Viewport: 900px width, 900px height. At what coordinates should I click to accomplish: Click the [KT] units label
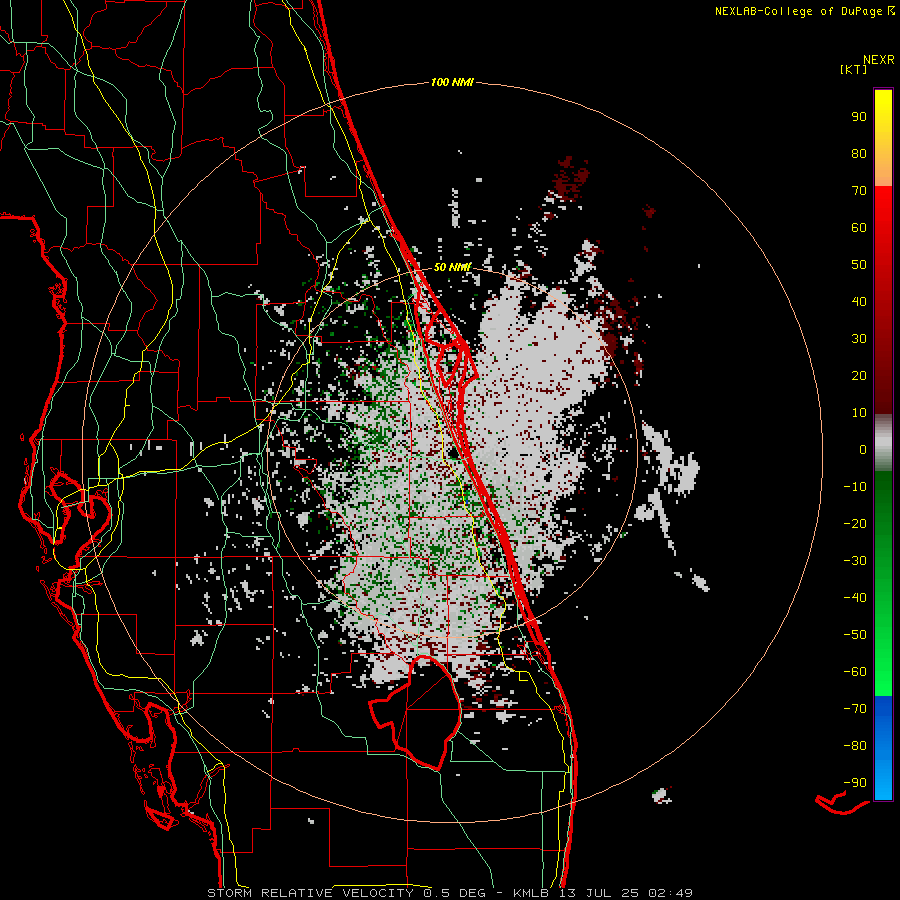pos(854,69)
